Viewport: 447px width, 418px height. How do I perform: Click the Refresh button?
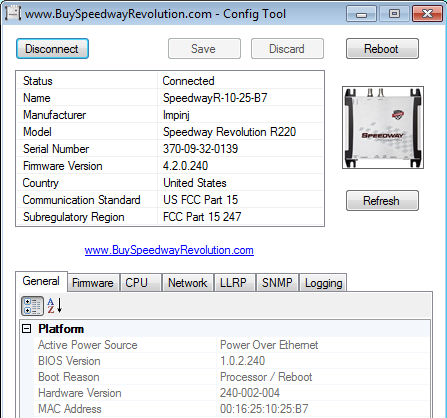point(382,201)
